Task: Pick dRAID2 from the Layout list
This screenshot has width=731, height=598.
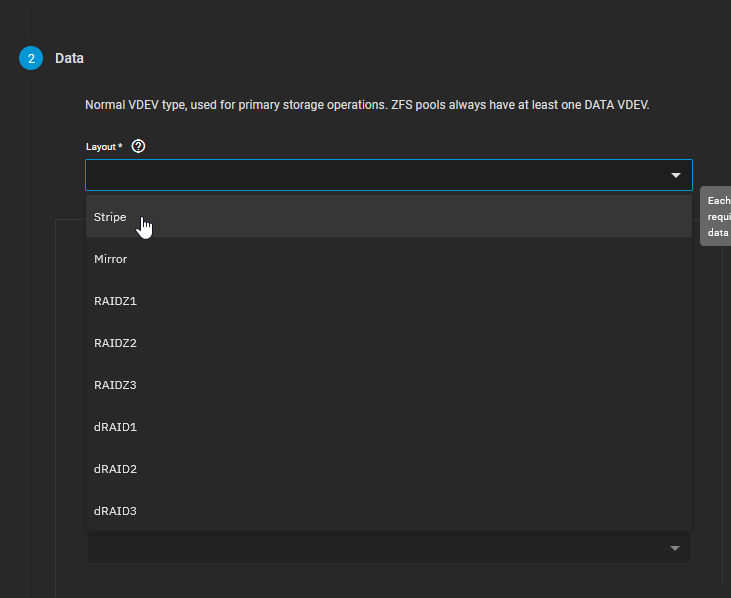Action: point(115,469)
